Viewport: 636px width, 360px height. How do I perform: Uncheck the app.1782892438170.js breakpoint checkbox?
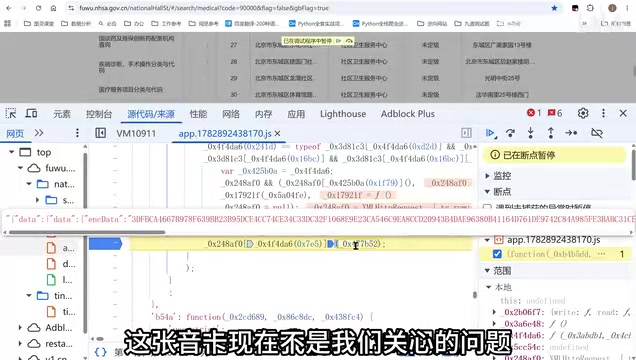(497, 254)
